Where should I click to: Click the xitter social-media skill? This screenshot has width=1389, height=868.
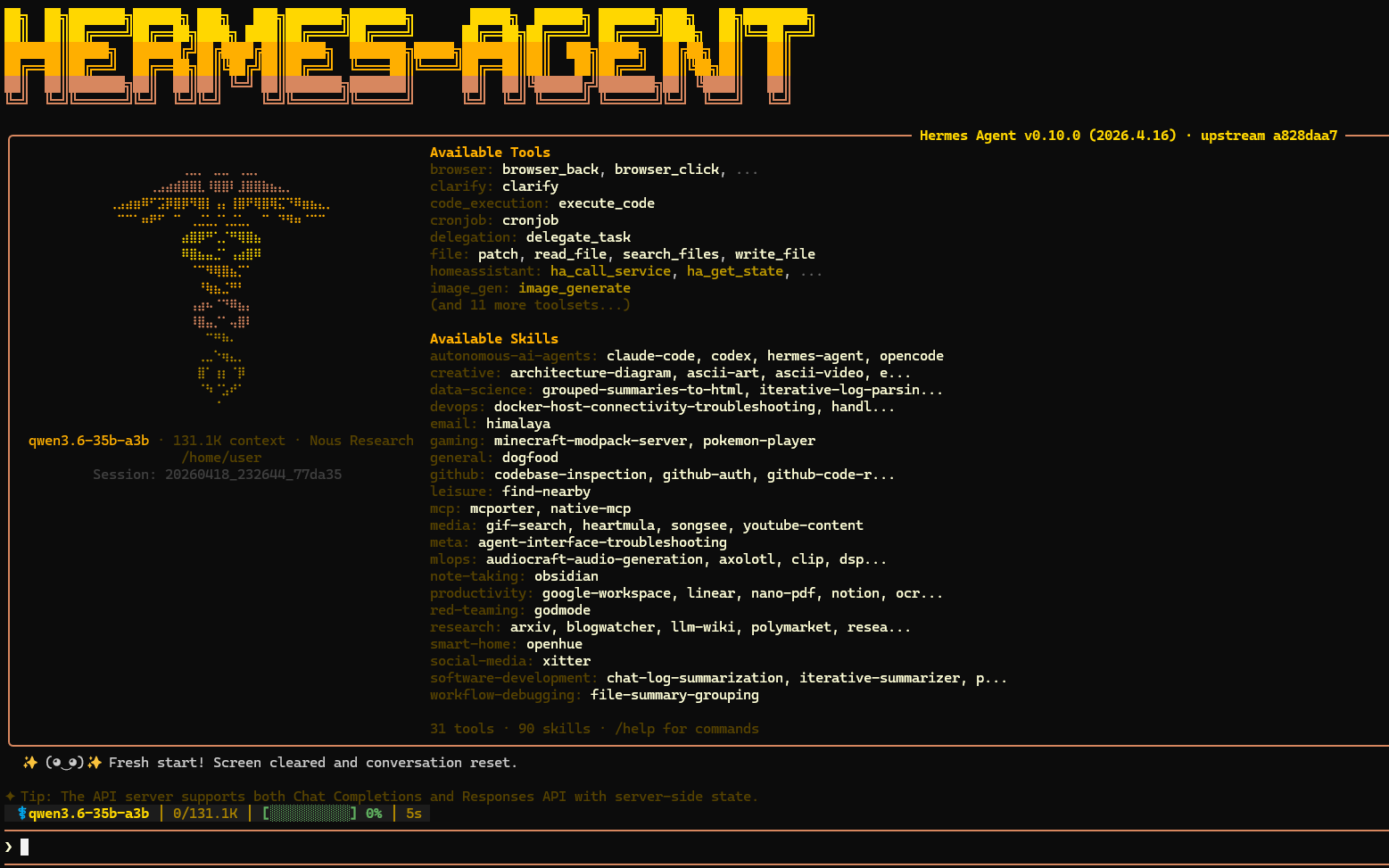pos(566,661)
